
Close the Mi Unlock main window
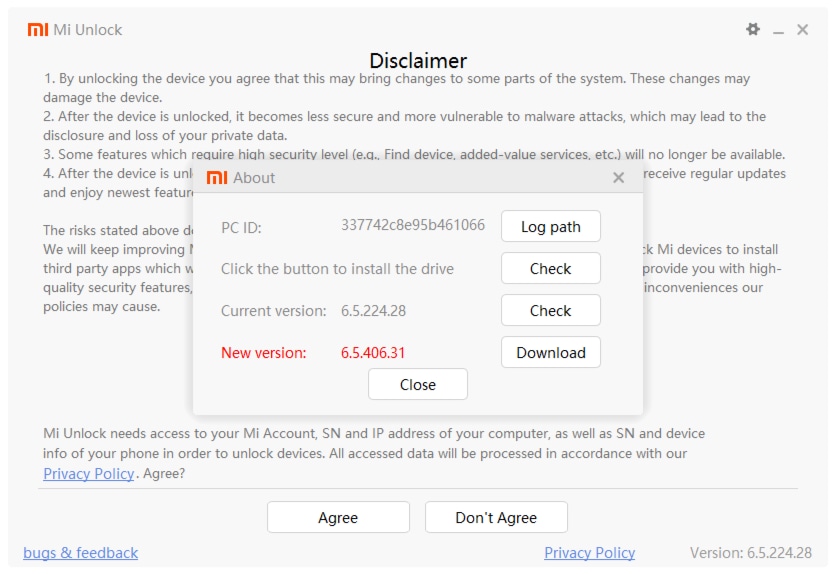point(802,30)
